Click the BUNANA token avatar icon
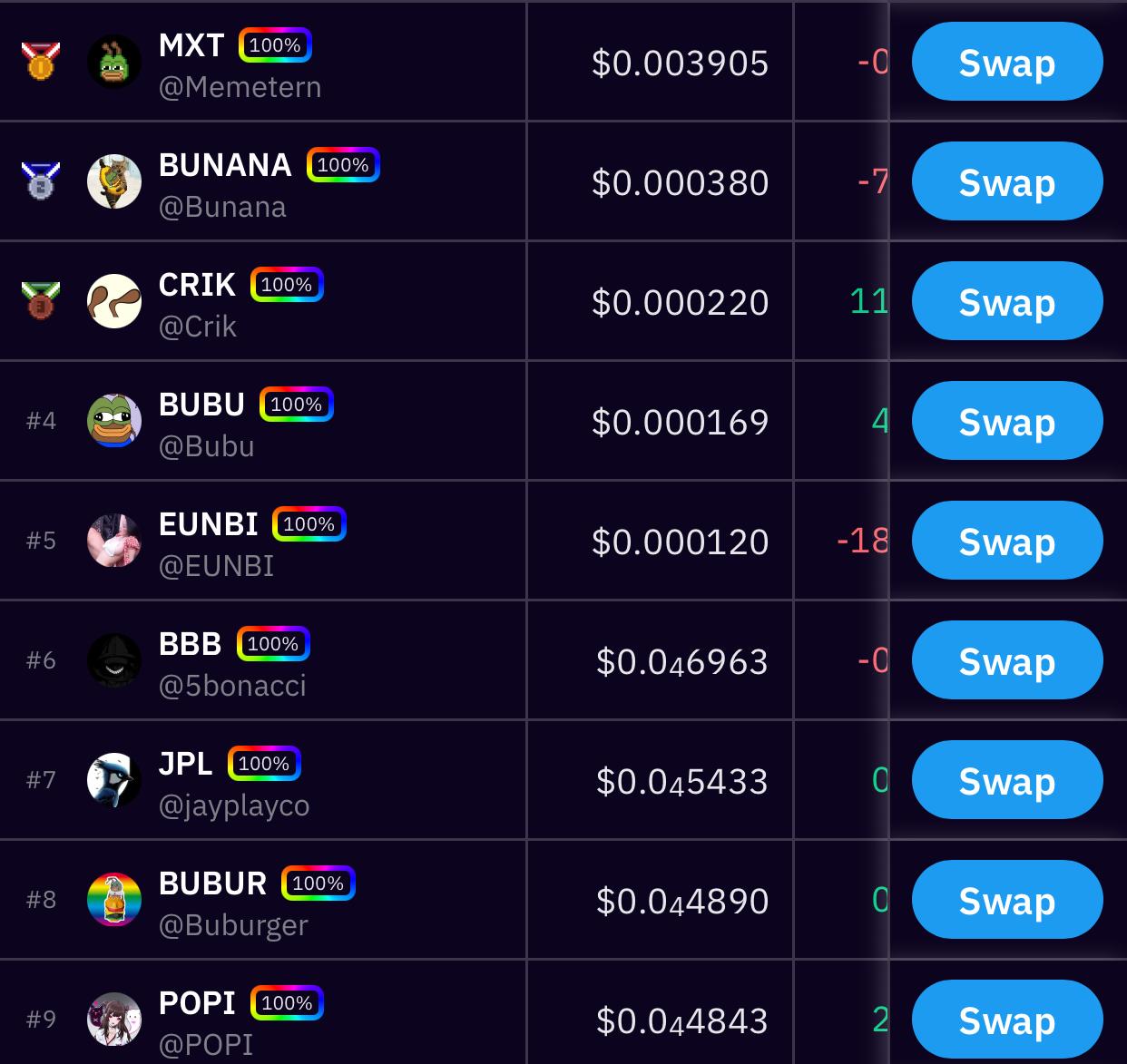 tap(114, 181)
